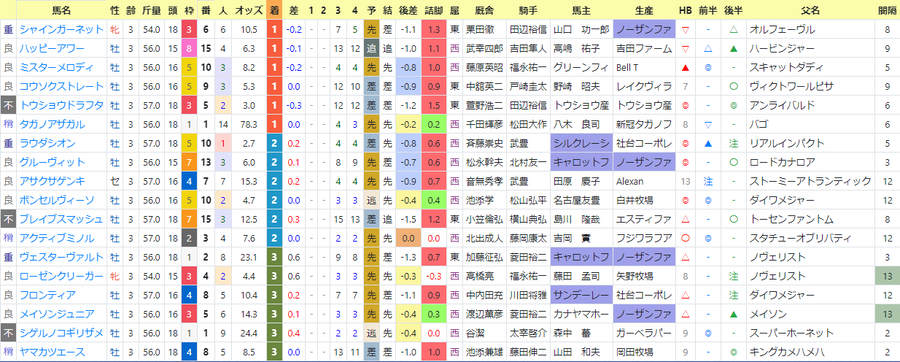Open ボンセルヴィーソ horse details

pos(57,200)
